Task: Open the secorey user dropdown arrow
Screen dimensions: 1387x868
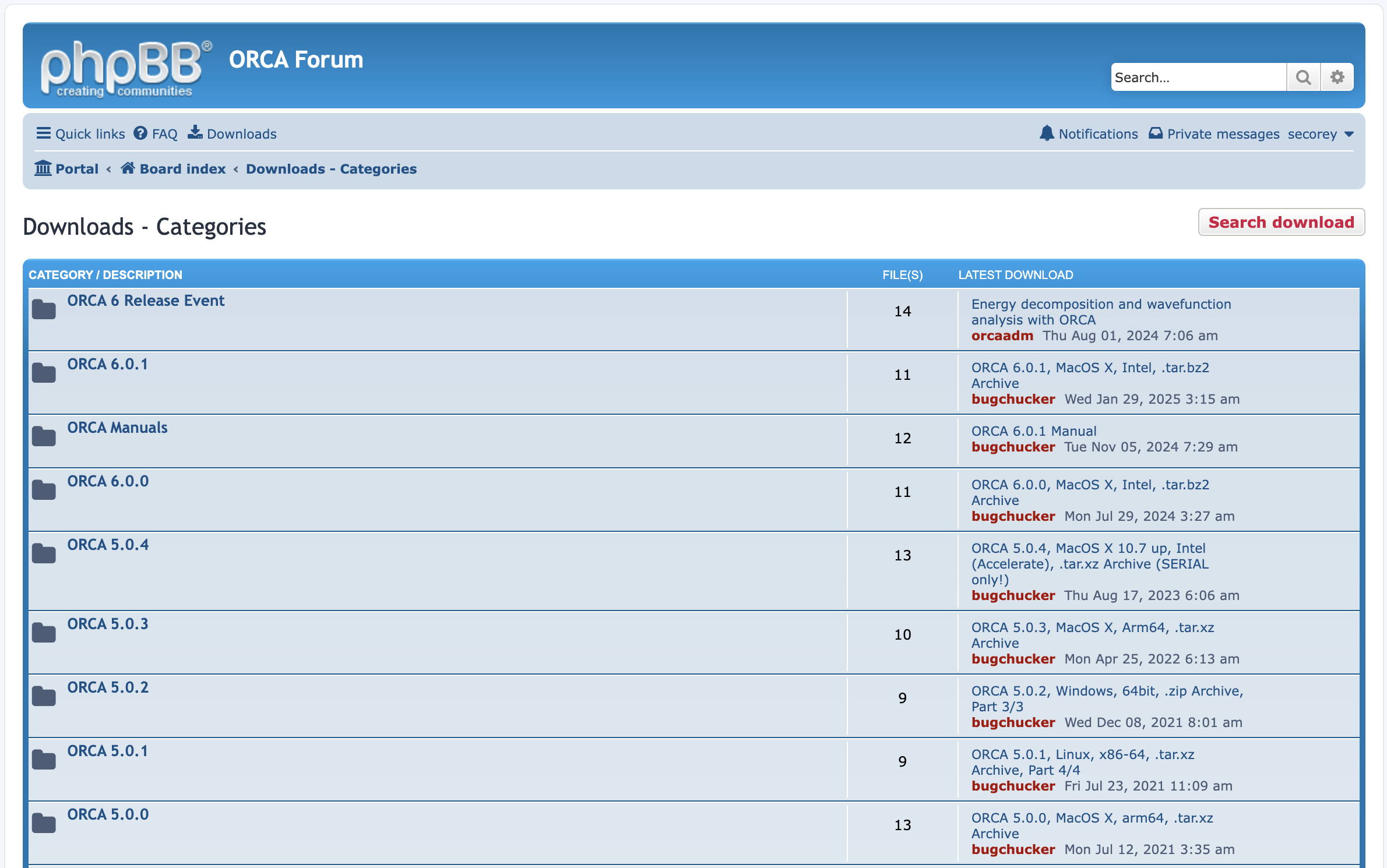Action: [x=1349, y=134]
